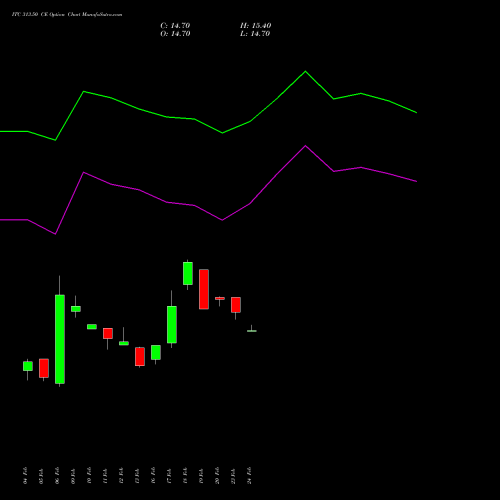
Task: Select the thin red candle above 20 Feb
Action: coord(220,298)
